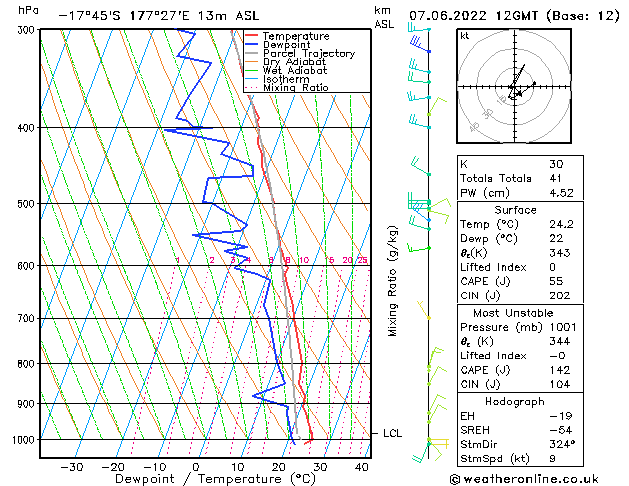Click the '300' pressure level label
Screen dimensions: 629x486
(x=28, y=30)
